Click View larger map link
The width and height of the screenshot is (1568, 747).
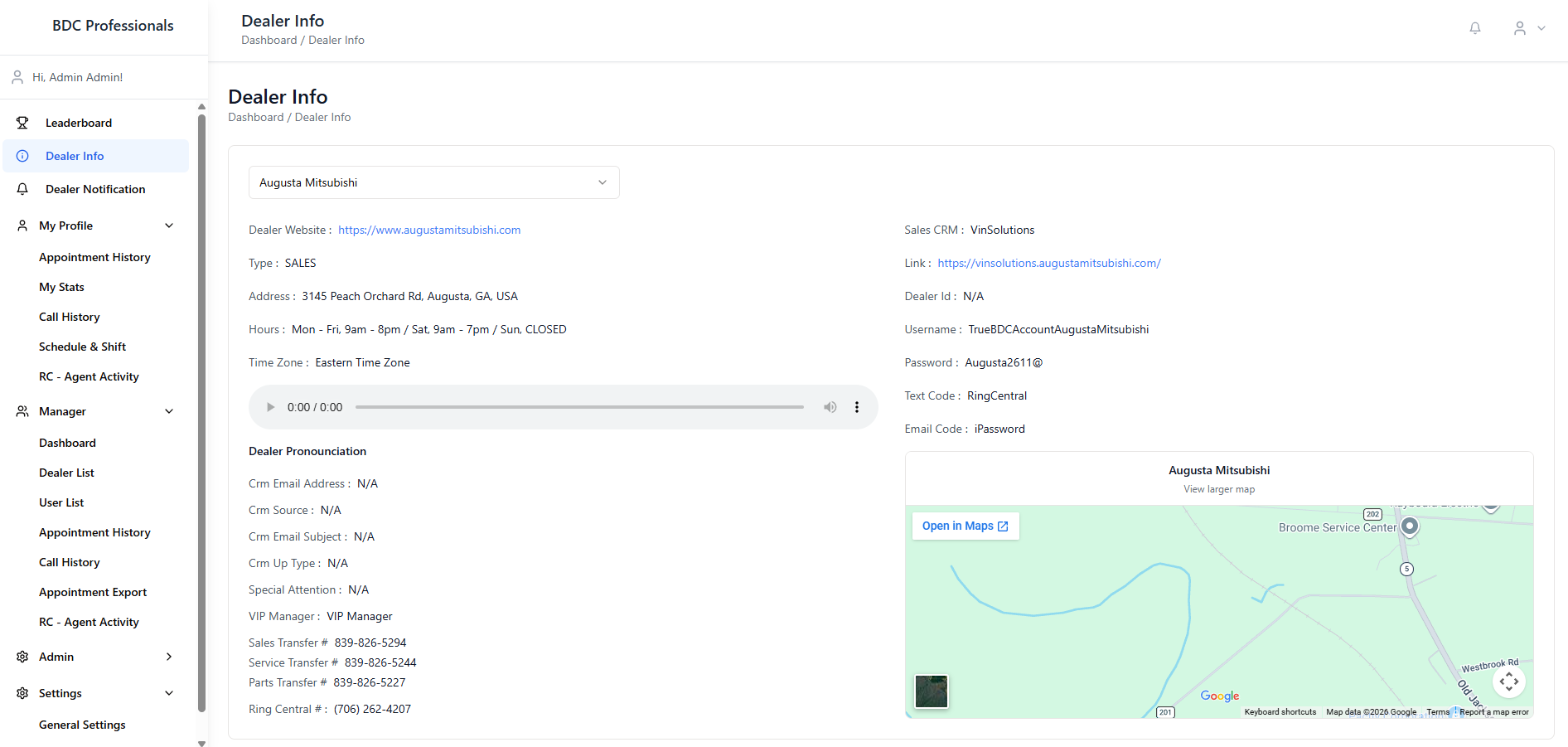[1219, 489]
